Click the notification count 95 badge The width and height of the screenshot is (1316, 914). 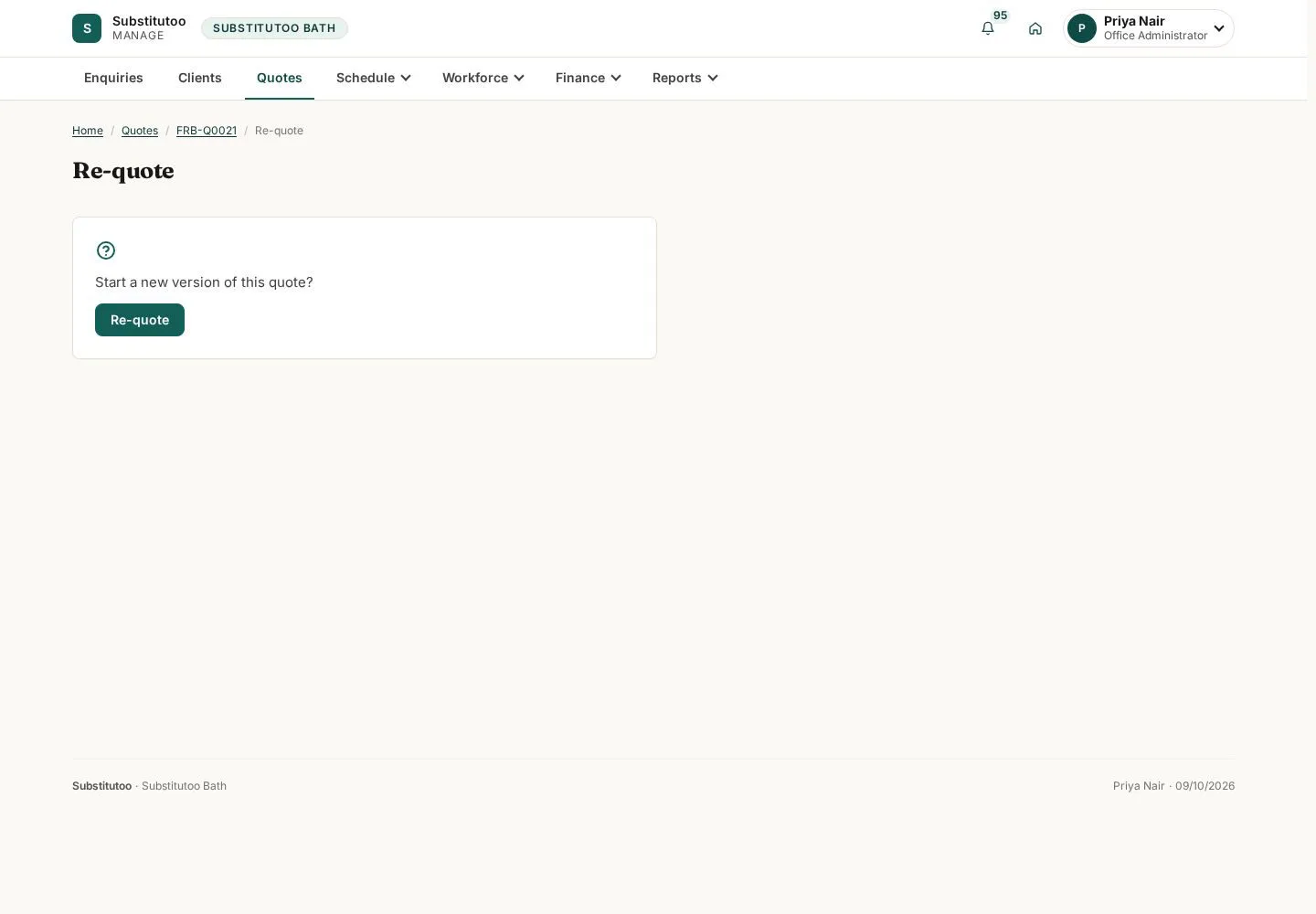[x=1000, y=16]
